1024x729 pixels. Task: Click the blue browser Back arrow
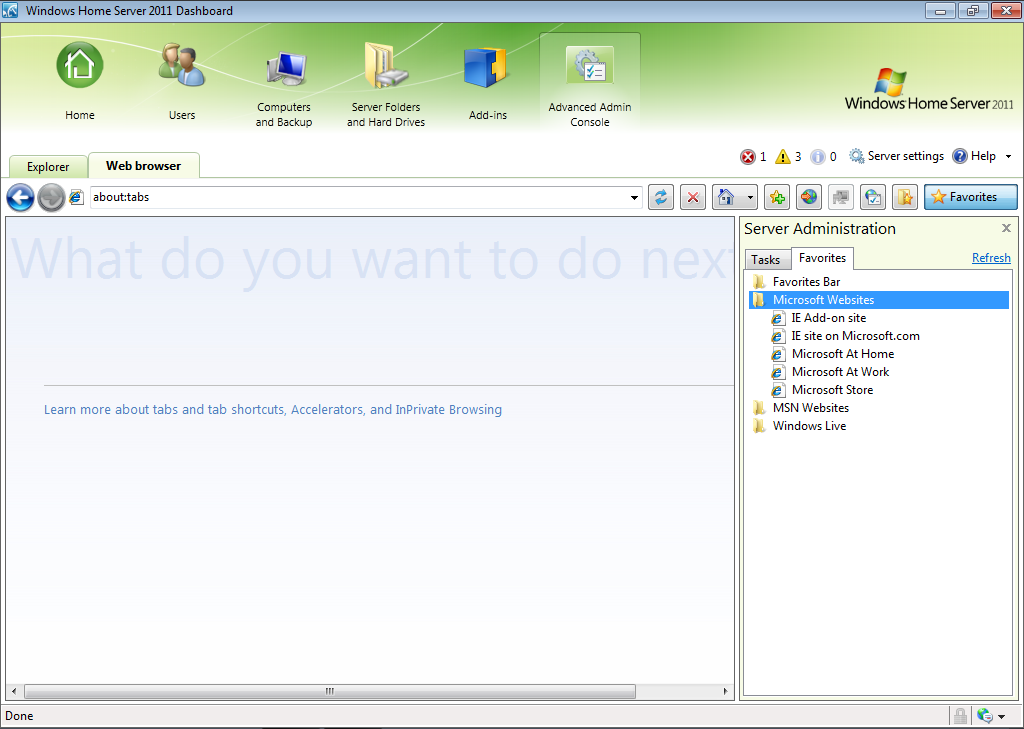(x=20, y=197)
